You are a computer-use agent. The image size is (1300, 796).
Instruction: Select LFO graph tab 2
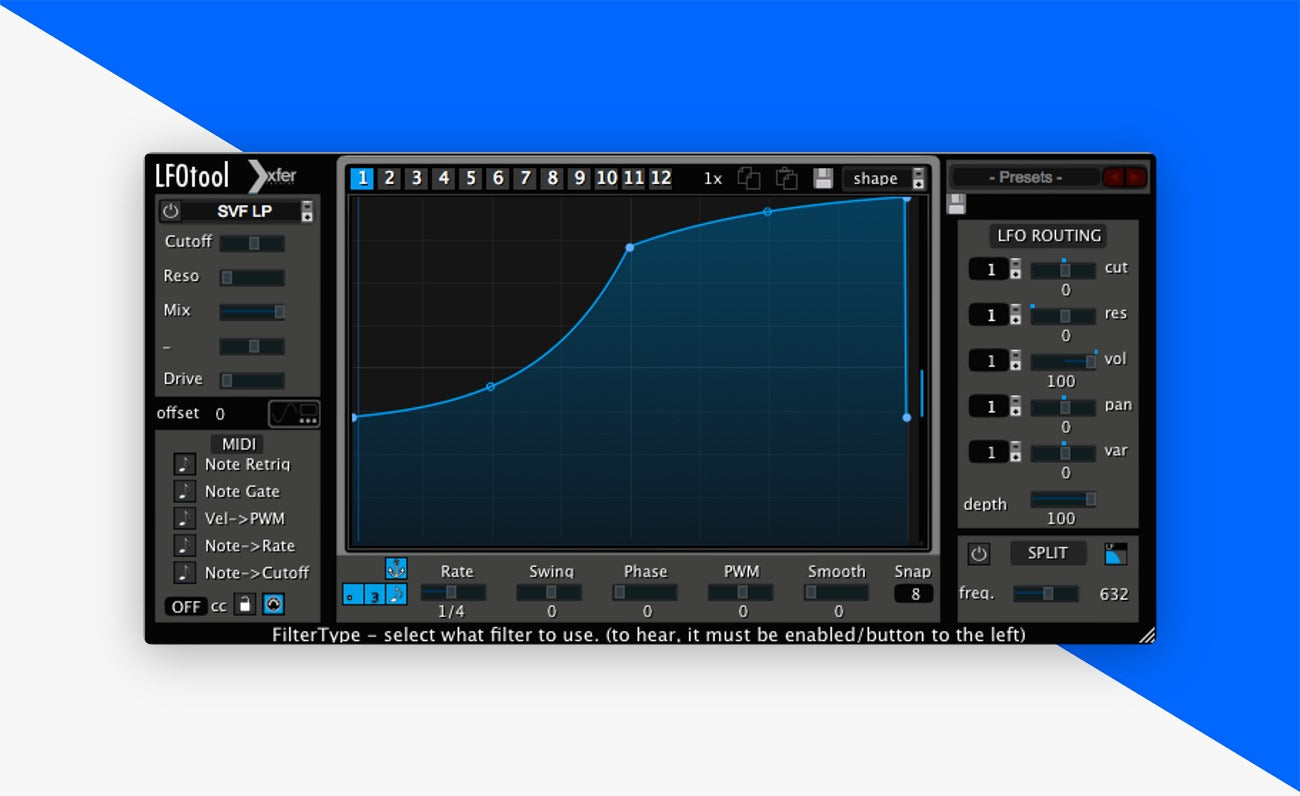[x=390, y=178]
